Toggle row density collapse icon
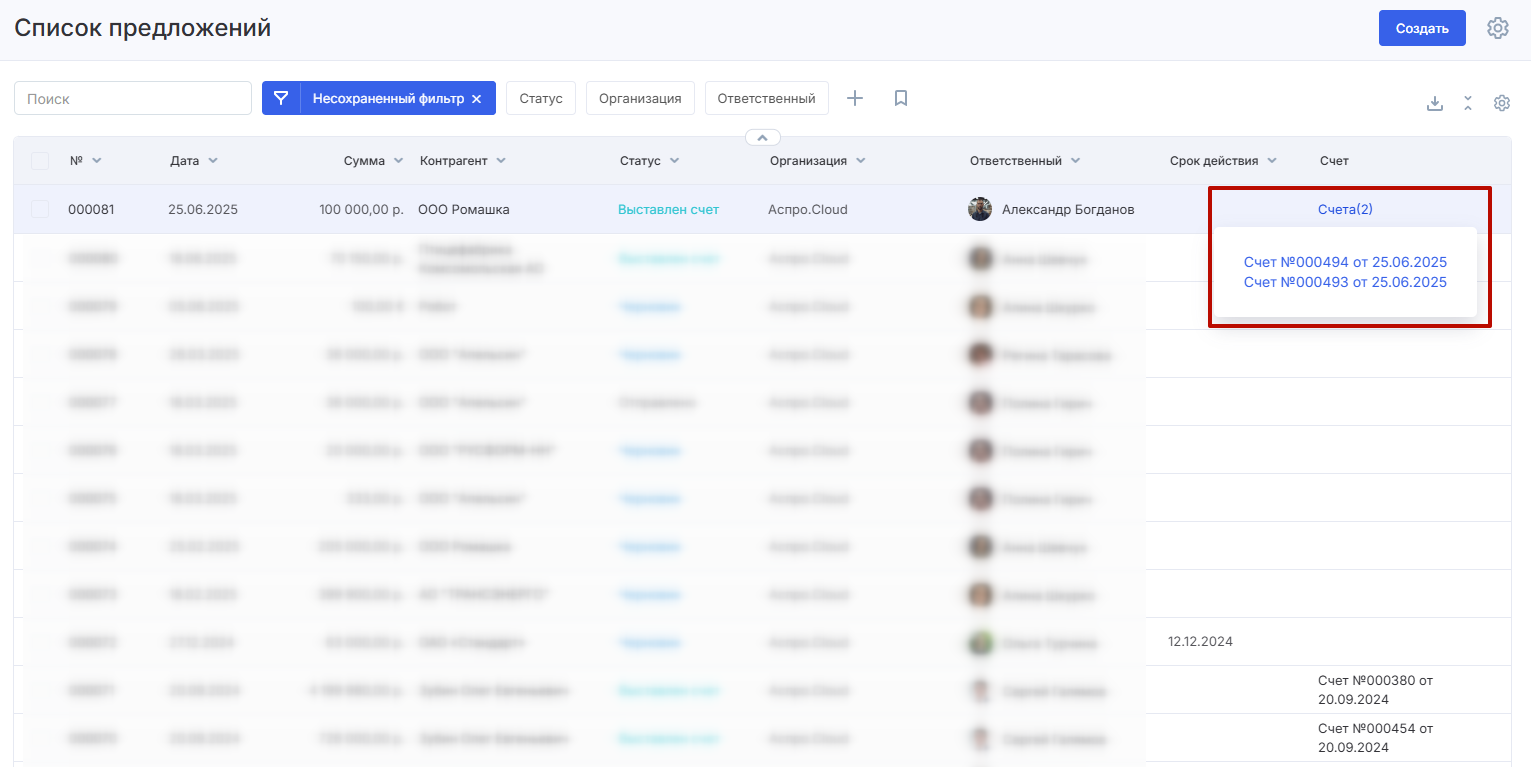Screen dimensions: 1531x767 1467,103
